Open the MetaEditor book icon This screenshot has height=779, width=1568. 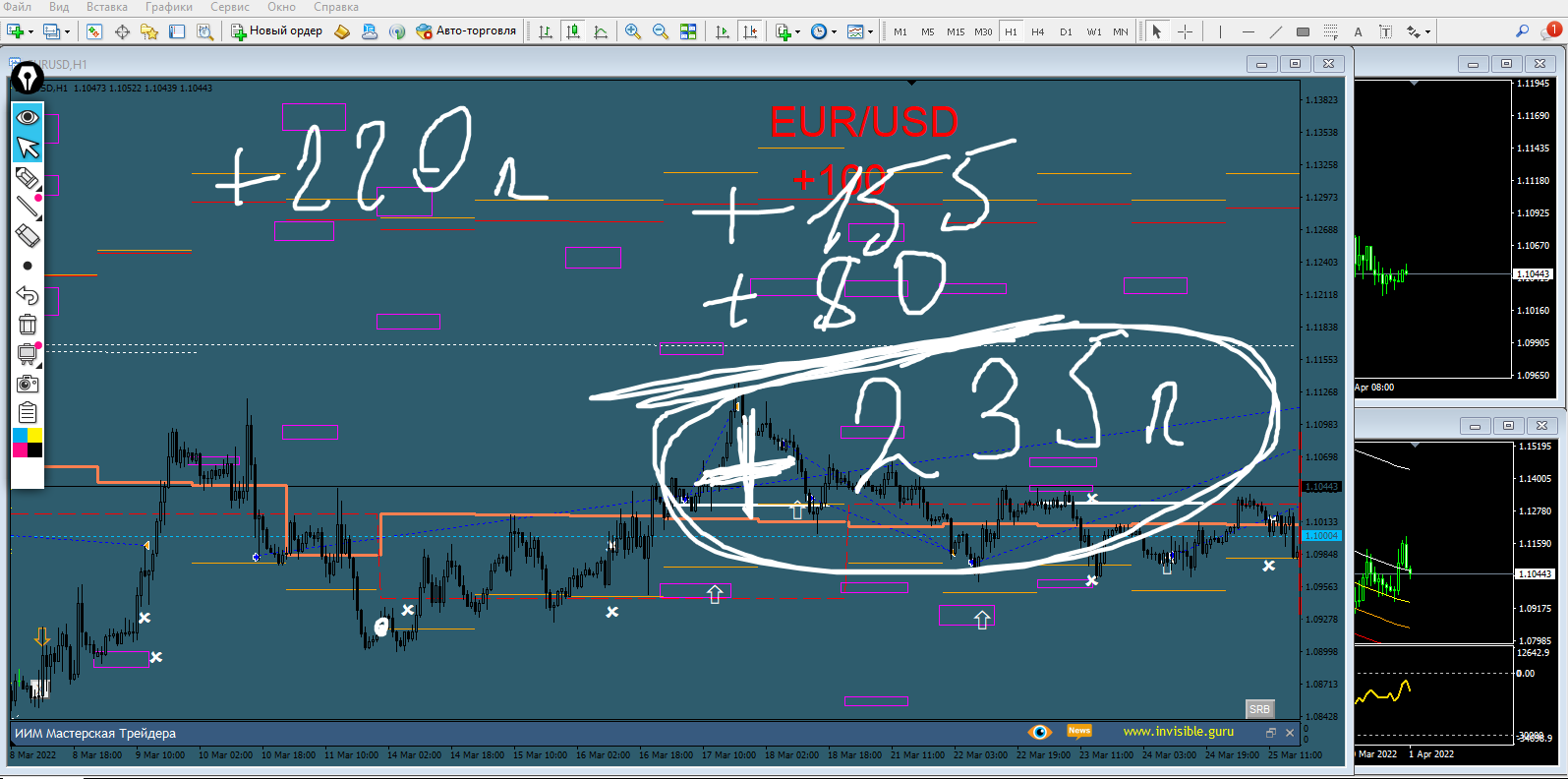[x=341, y=31]
